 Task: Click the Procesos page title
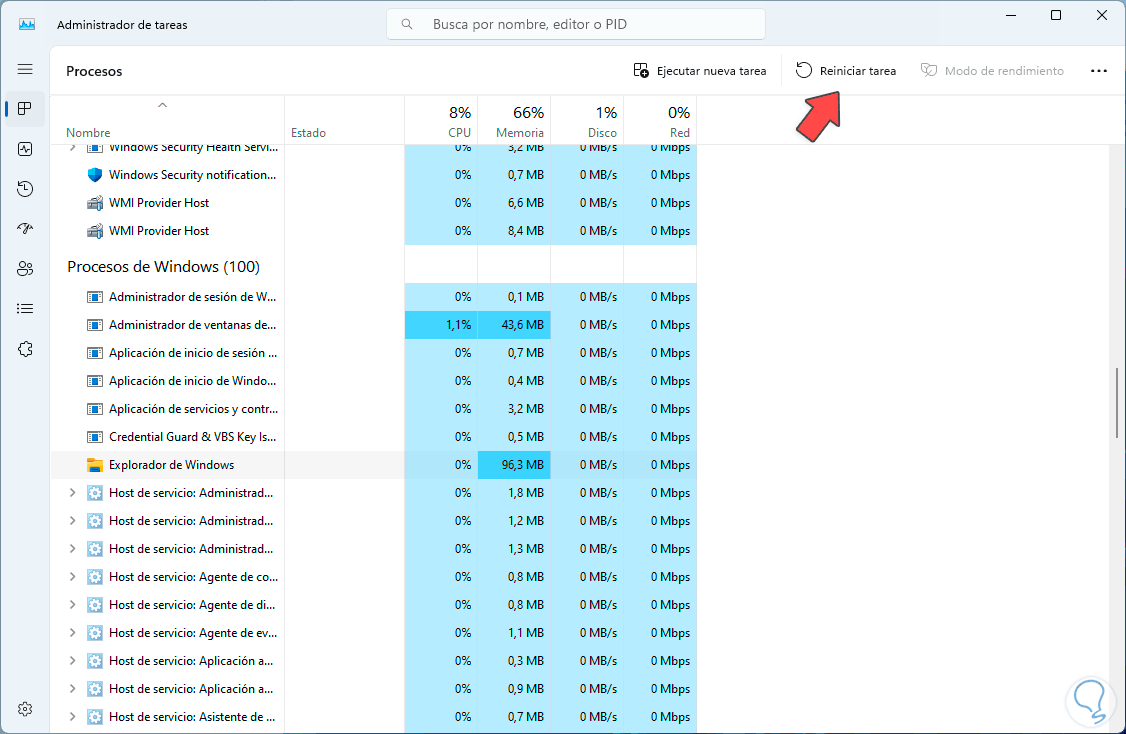(94, 71)
